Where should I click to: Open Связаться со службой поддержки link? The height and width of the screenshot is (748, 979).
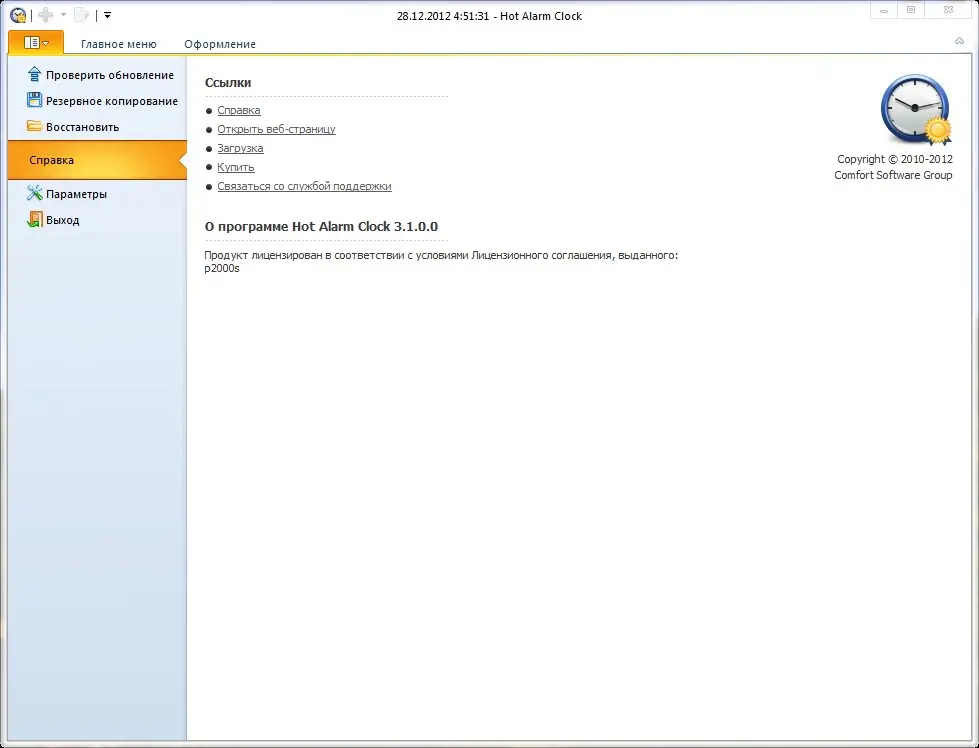click(304, 186)
